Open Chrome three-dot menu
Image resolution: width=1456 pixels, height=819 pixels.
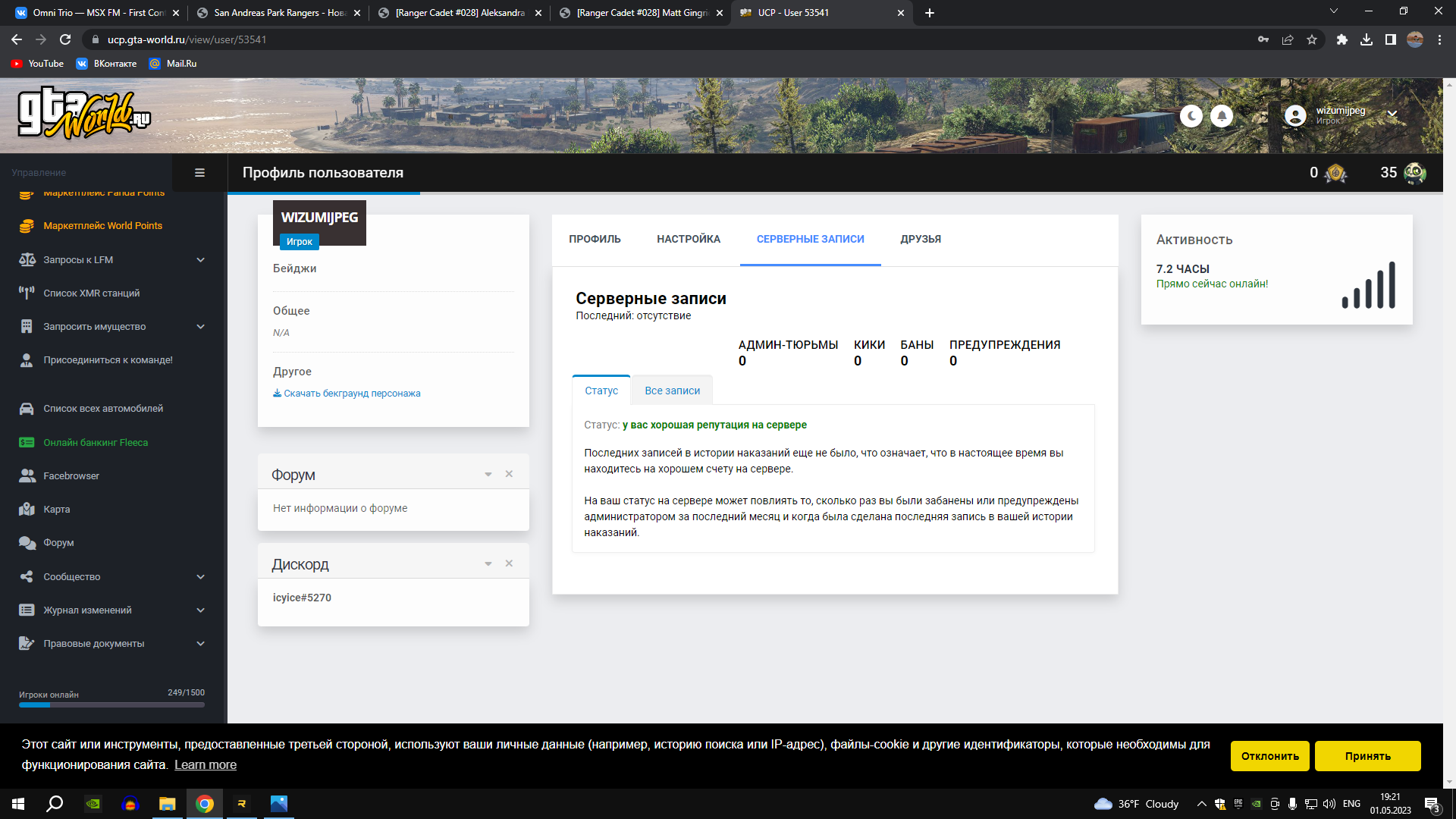coord(1439,39)
